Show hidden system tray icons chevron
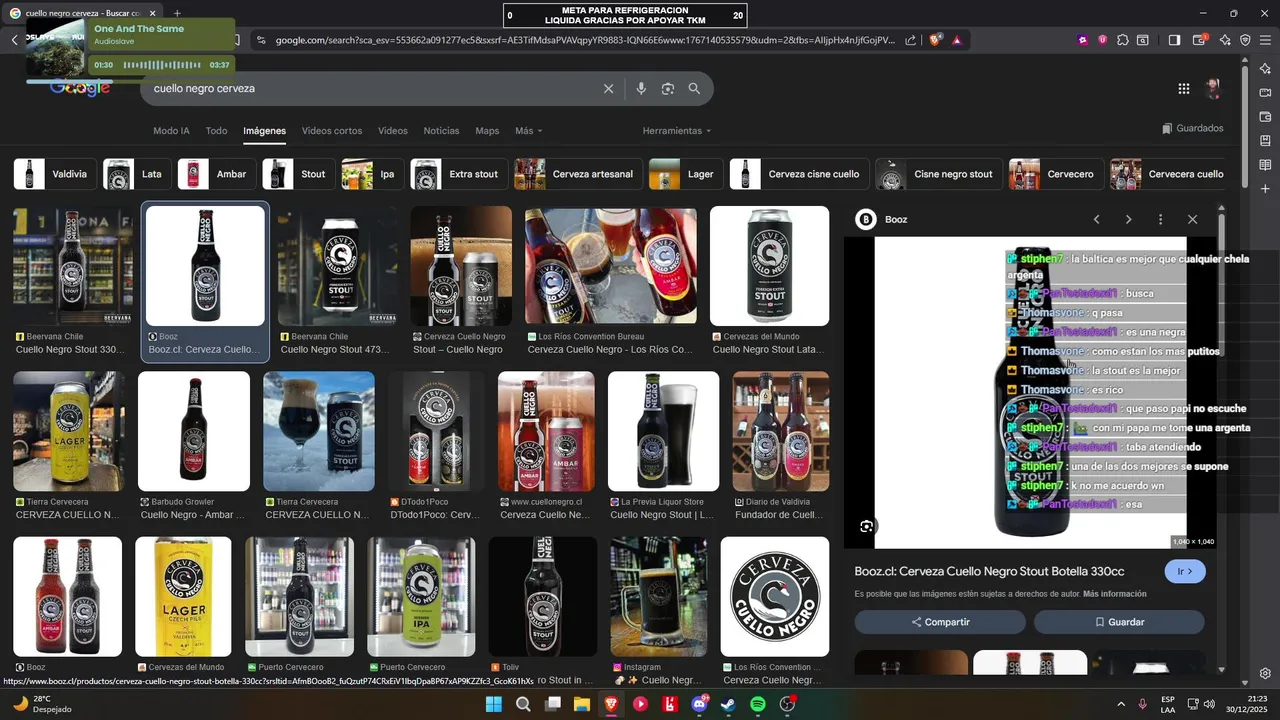 (x=1120, y=704)
